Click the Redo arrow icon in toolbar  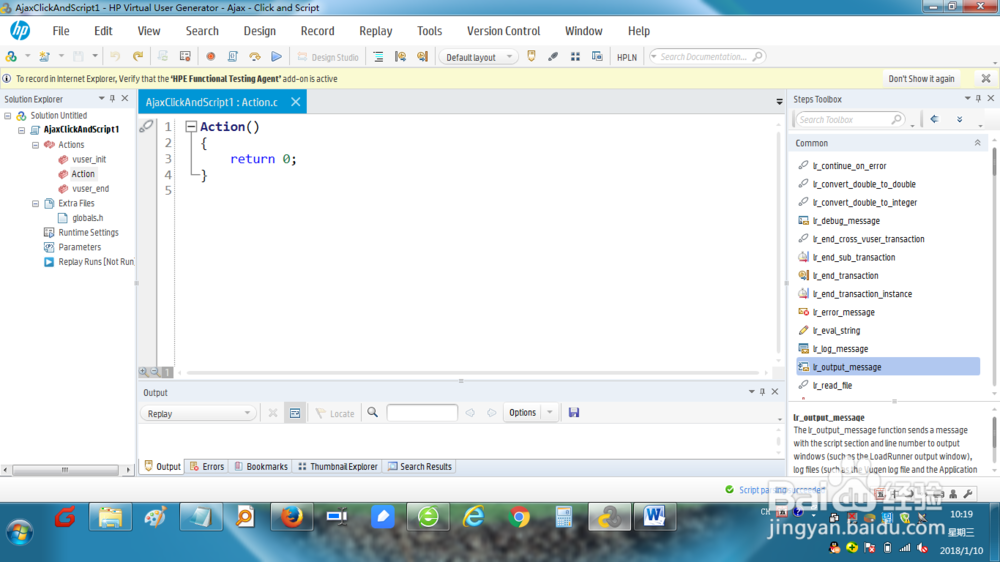click(x=138, y=57)
